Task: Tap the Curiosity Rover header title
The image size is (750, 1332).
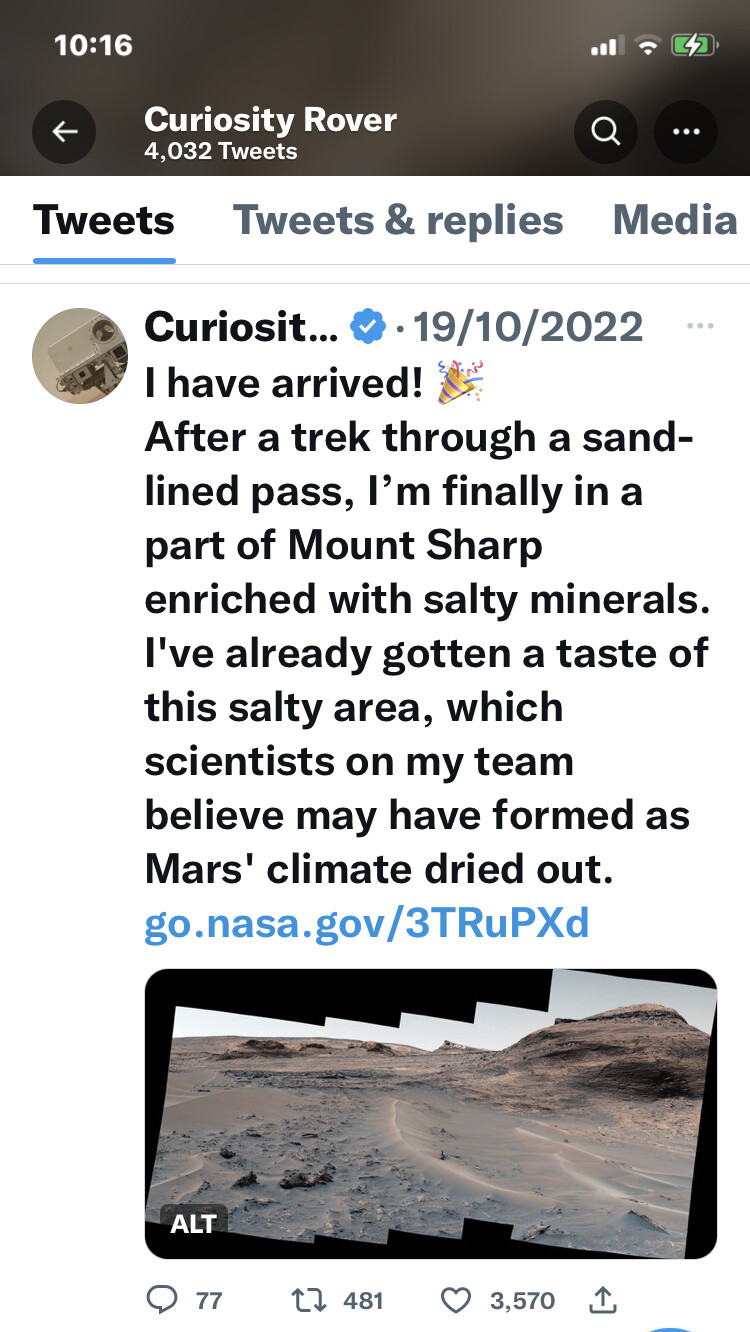Action: 270,120
